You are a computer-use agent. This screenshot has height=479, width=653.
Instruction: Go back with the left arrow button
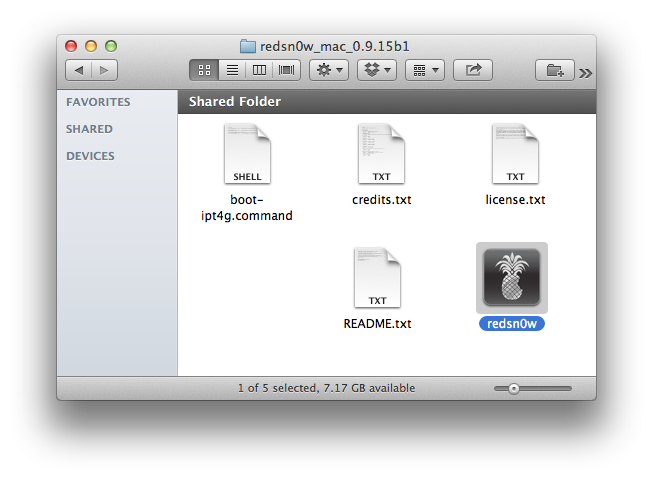[x=79, y=70]
